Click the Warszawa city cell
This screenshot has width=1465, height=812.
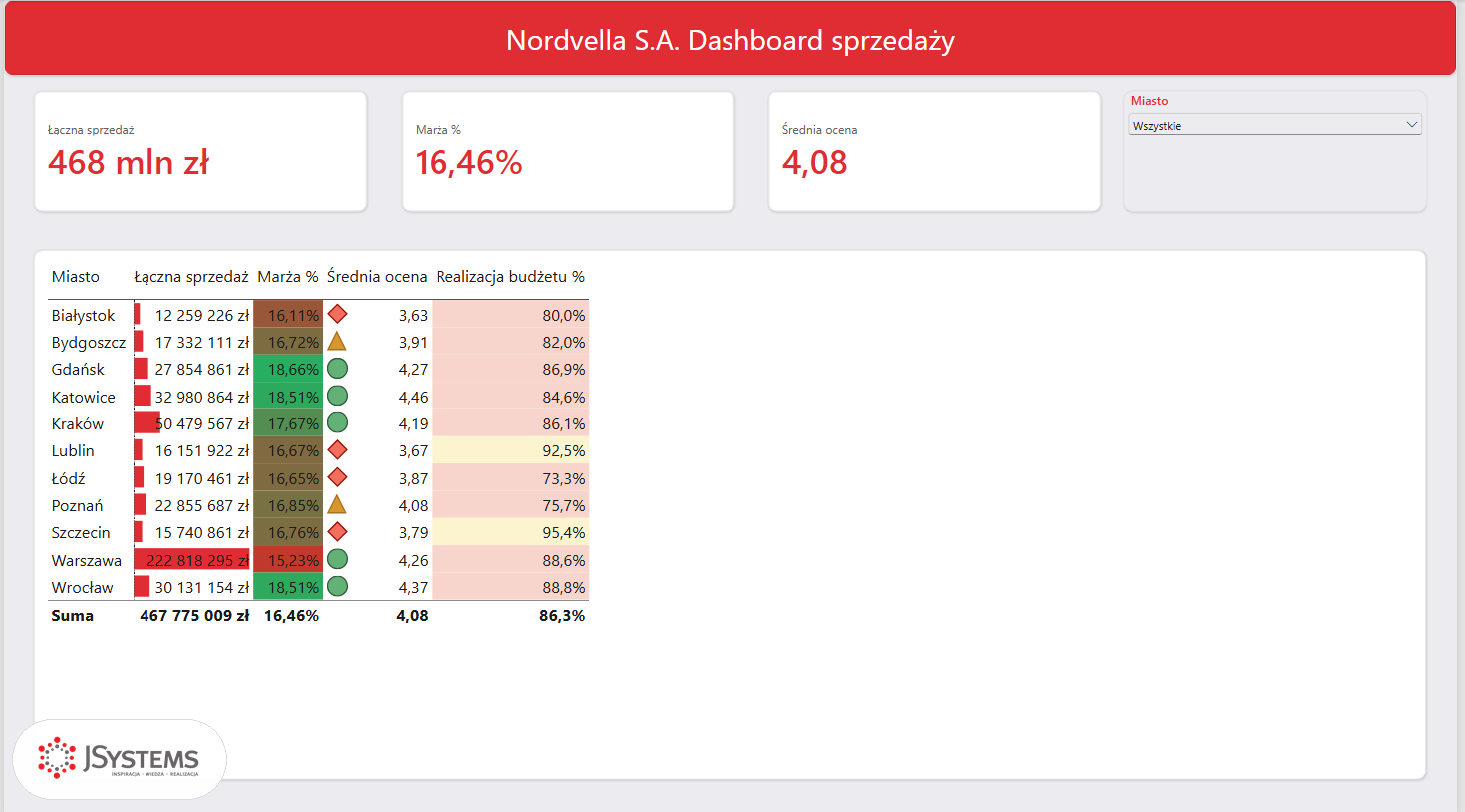[x=86, y=560]
